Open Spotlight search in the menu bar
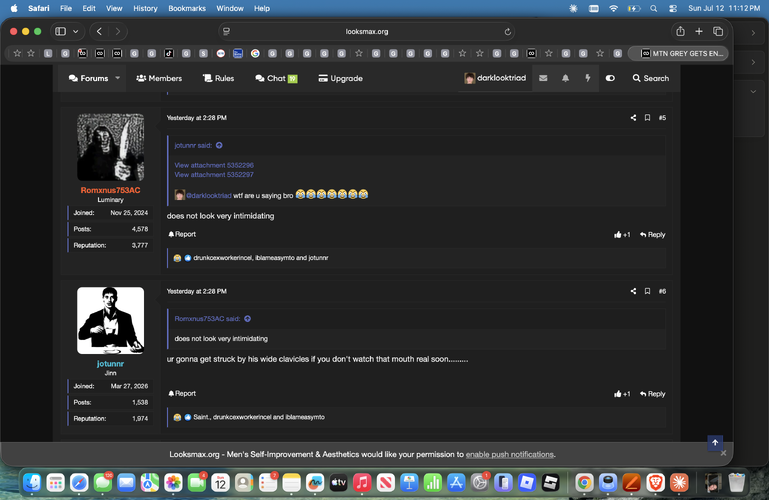 pos(653,8)
